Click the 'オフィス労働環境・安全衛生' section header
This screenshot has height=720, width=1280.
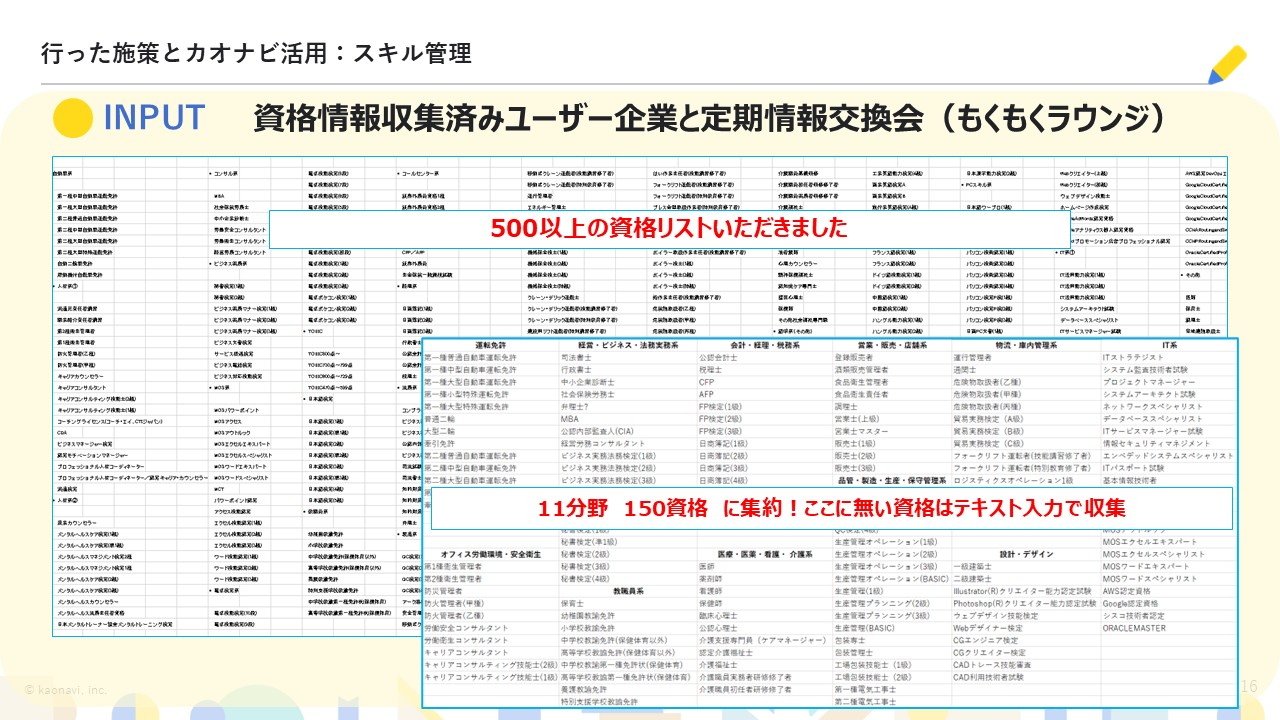(490, 555)
